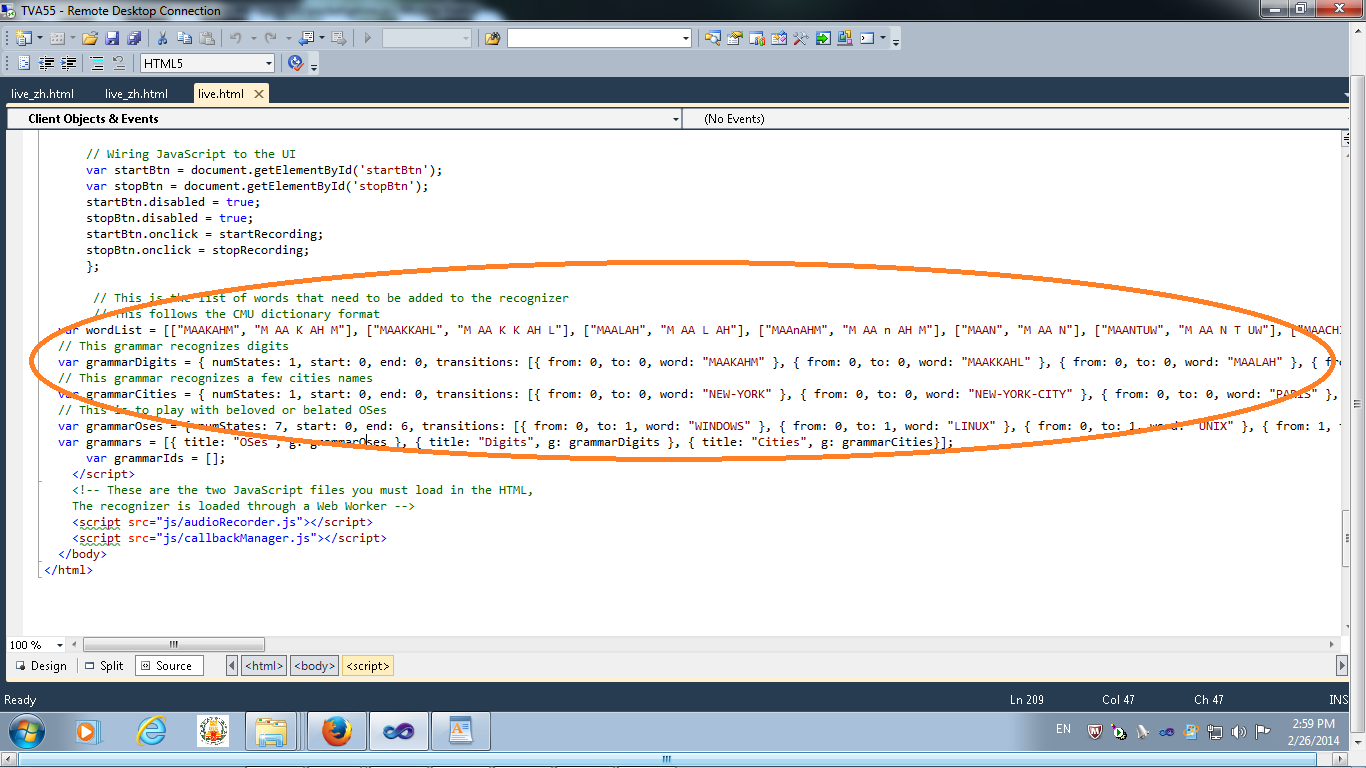
Task: Select the <script> tag navigator button
Action: pyautogui.click(x=367, y=666)
